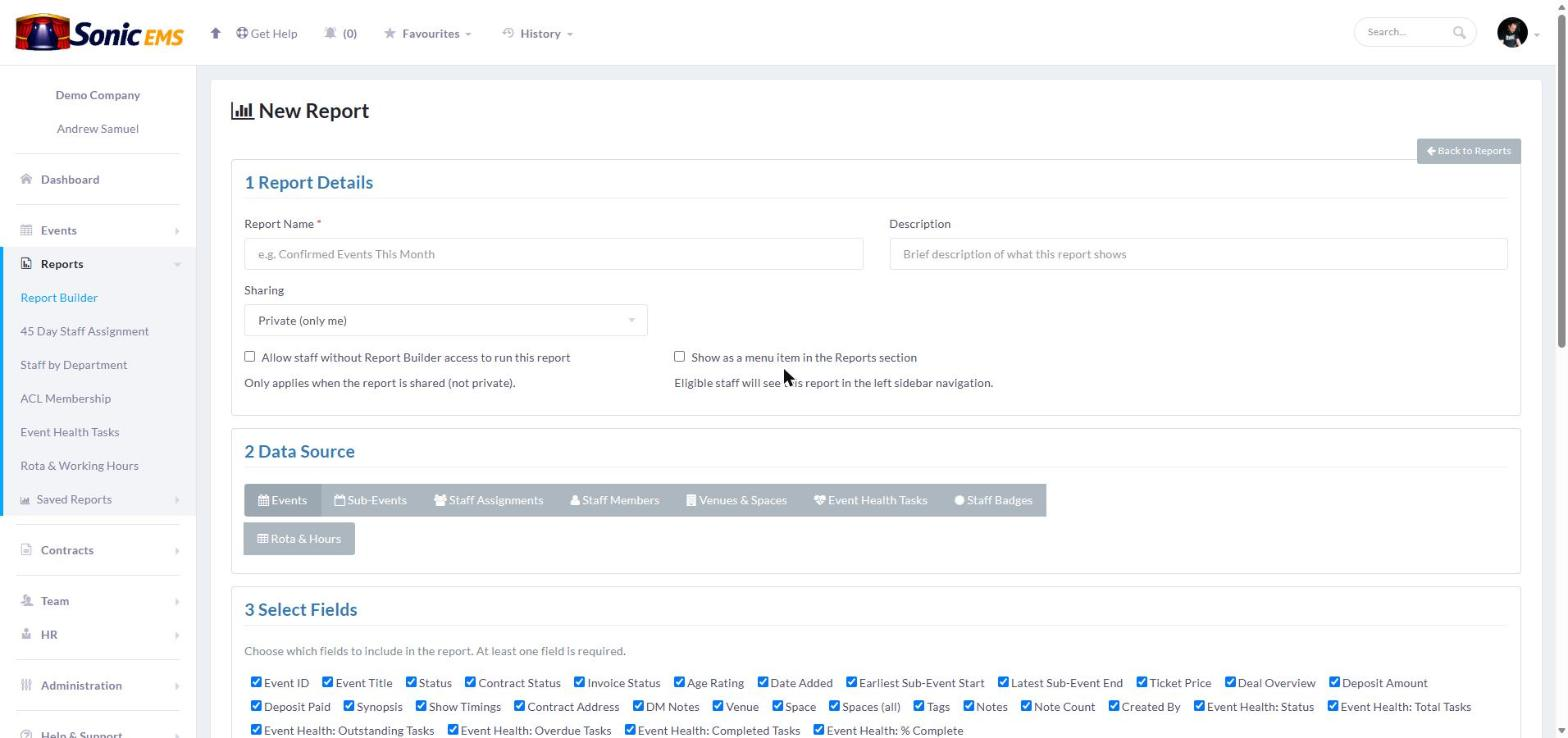
Task: Open Staff by Department report
Action: coord(74,365)
